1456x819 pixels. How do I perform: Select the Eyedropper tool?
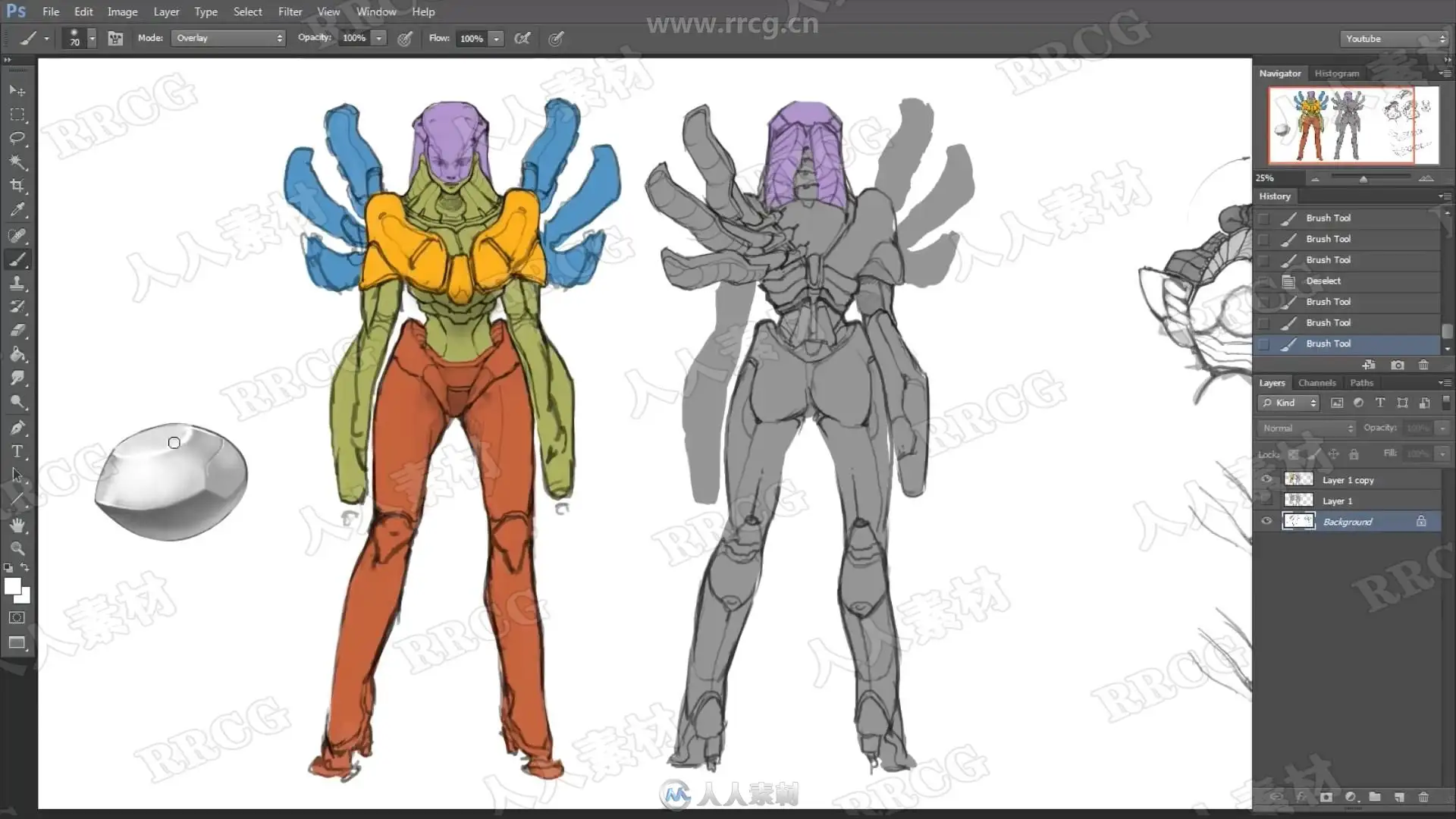click(17, 210)
